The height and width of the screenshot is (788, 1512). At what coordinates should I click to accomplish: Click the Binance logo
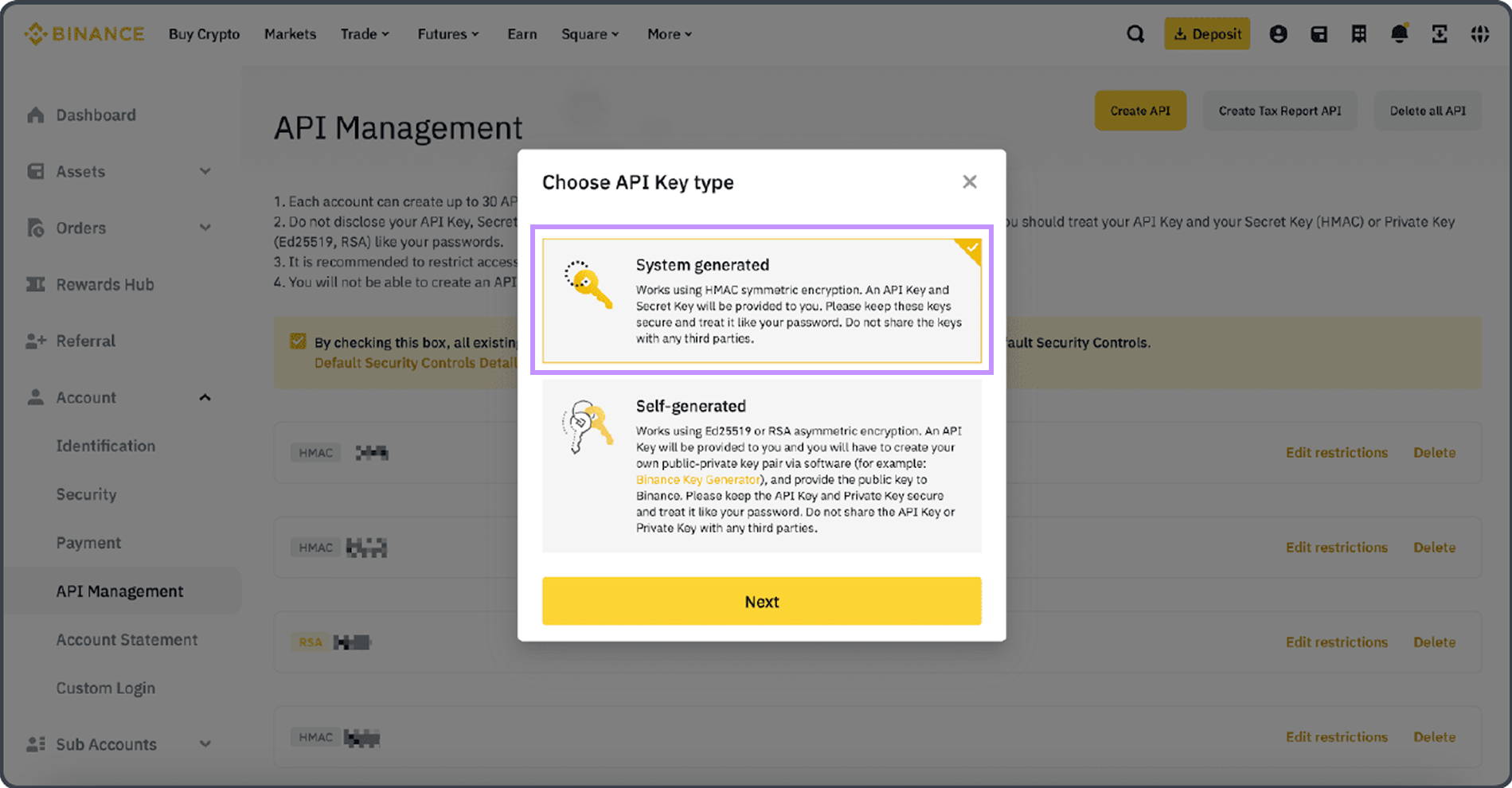click(84, 34)
